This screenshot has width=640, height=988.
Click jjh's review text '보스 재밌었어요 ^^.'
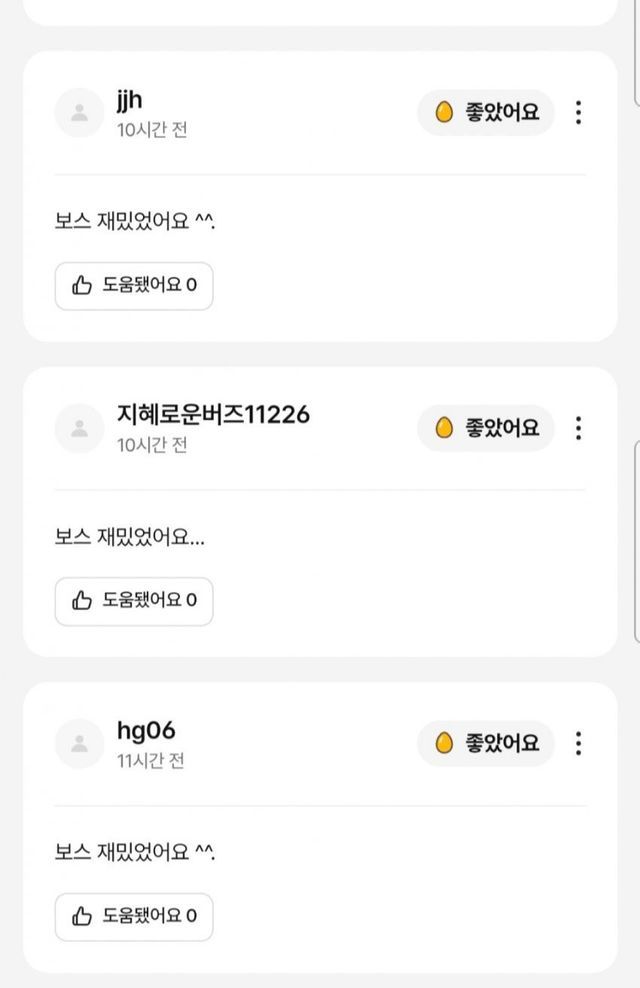[135, 221]
